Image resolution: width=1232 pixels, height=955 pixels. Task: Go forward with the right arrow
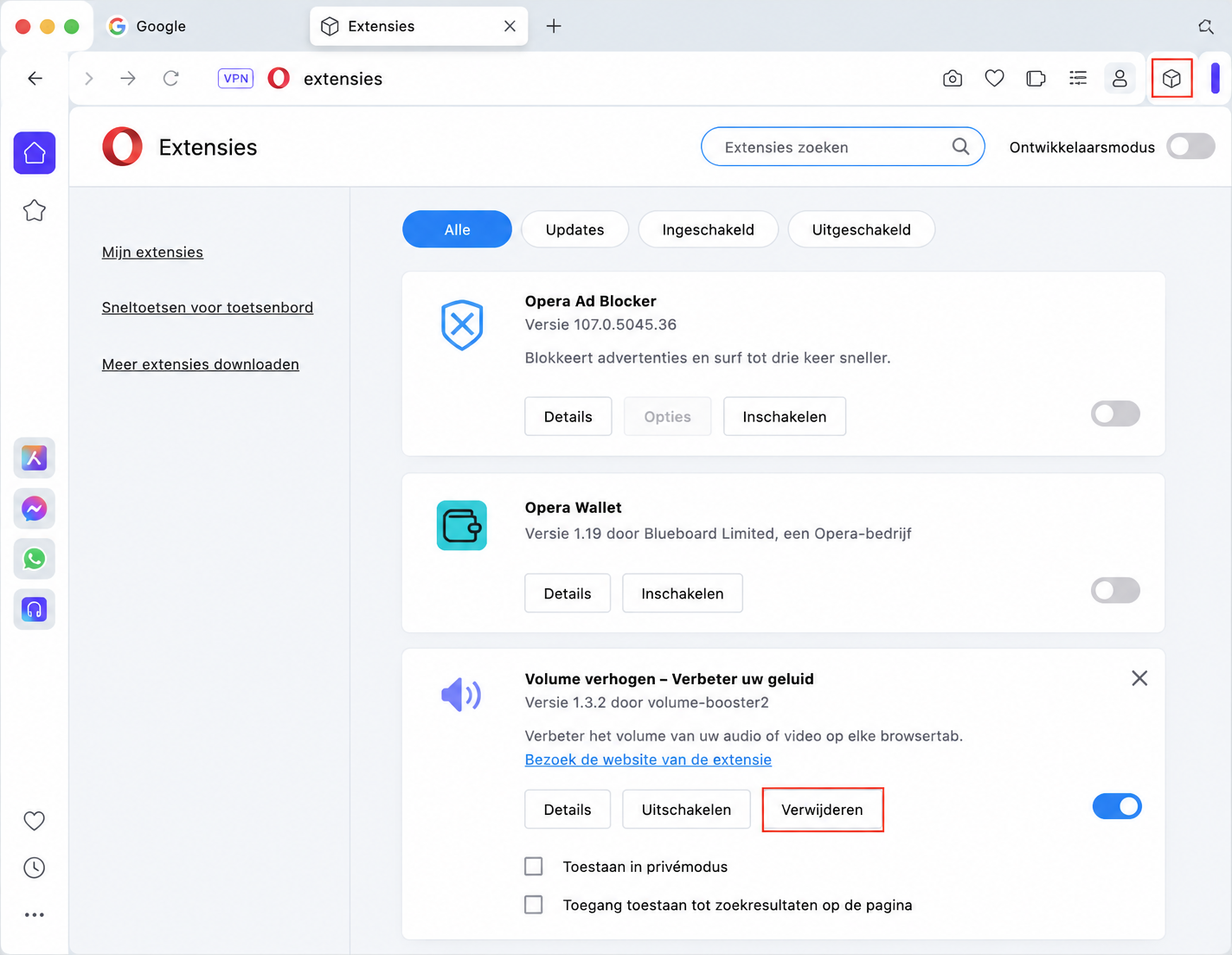click(x=128, y=79)
